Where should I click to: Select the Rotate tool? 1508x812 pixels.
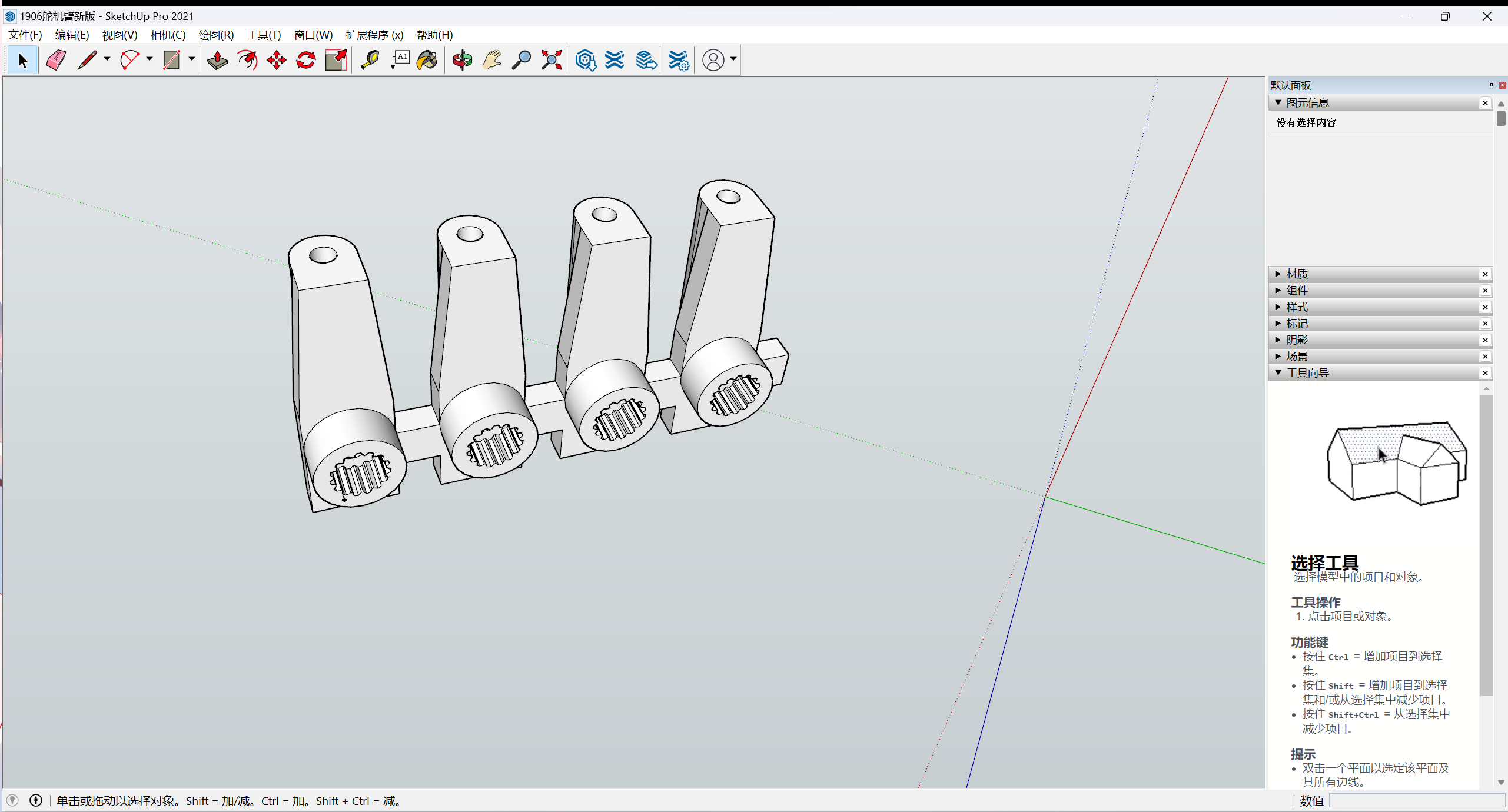tap(305, 60)
